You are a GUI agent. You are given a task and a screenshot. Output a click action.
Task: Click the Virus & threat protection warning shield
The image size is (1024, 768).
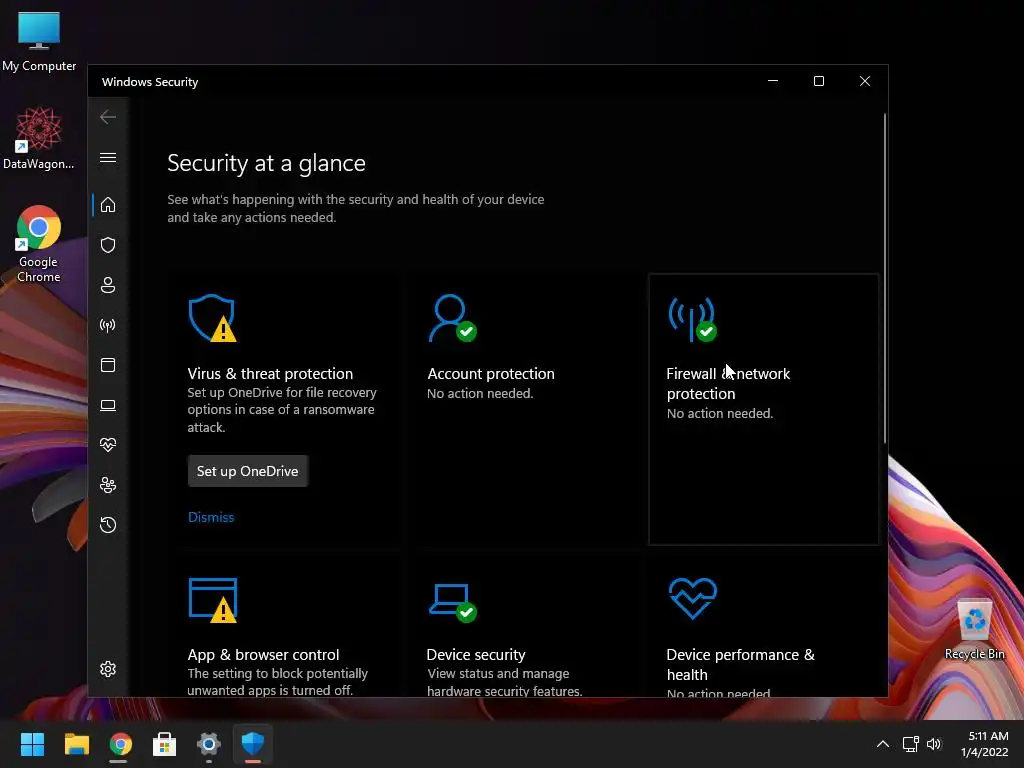[212, 318]
